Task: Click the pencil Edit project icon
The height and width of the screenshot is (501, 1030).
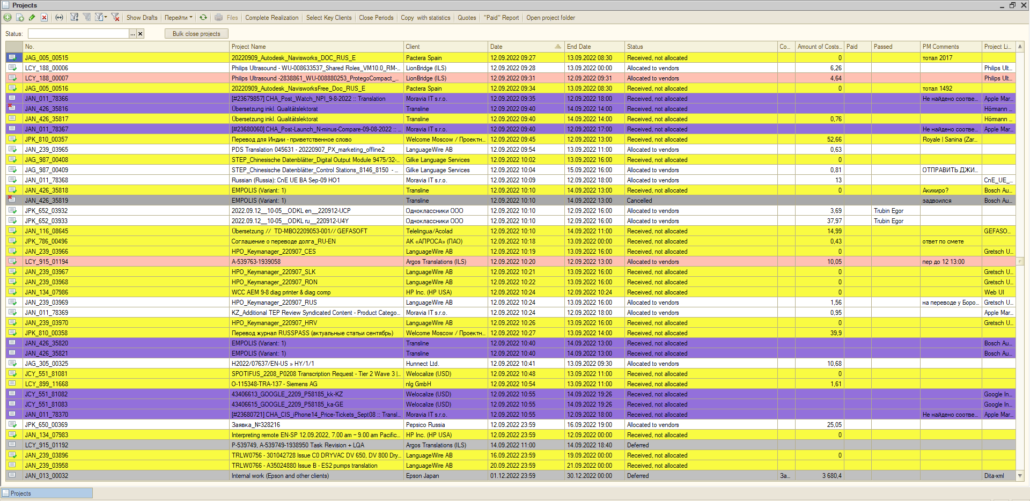Action: (33, 18)
